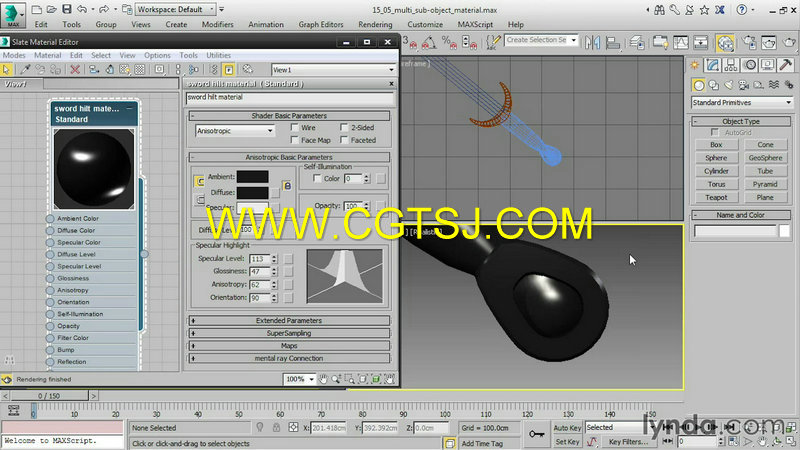The width and height of the screenshot is (800, 450).
Task: Click the Key Filters button
Action: pyautogui.click(x=627, y=441)
